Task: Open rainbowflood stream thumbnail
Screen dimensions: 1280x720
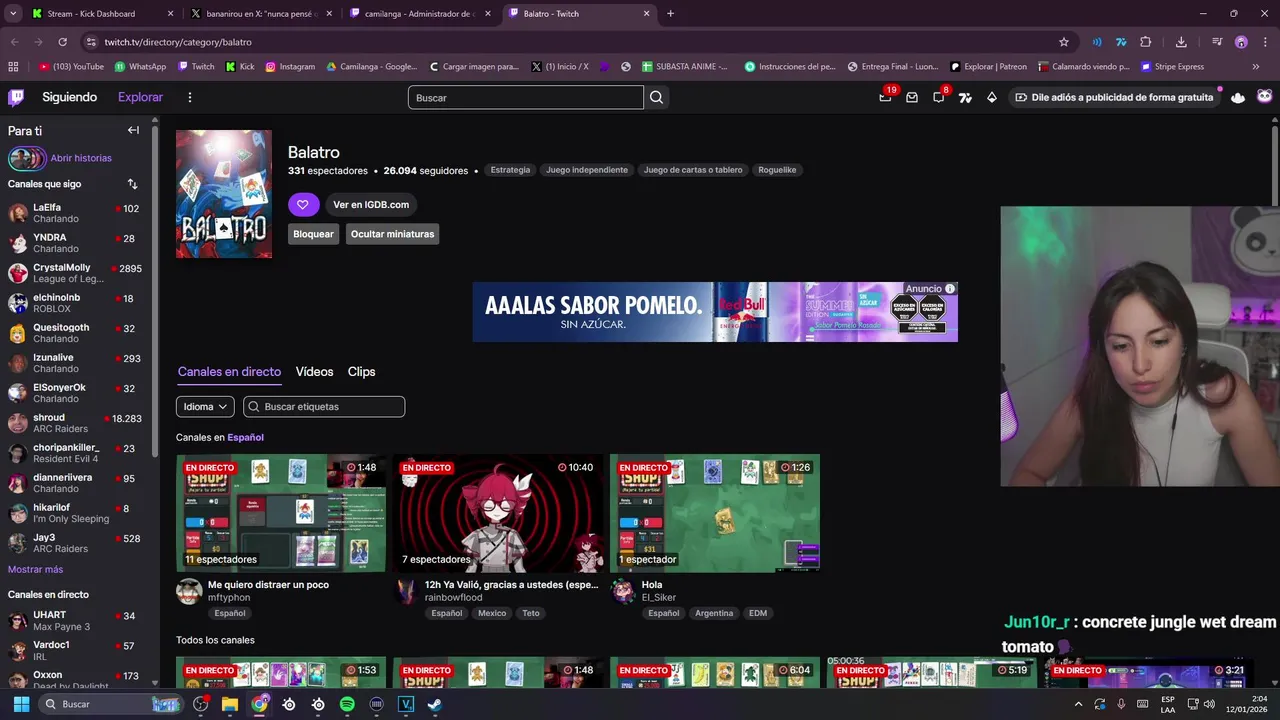Action: pos(498,513)
